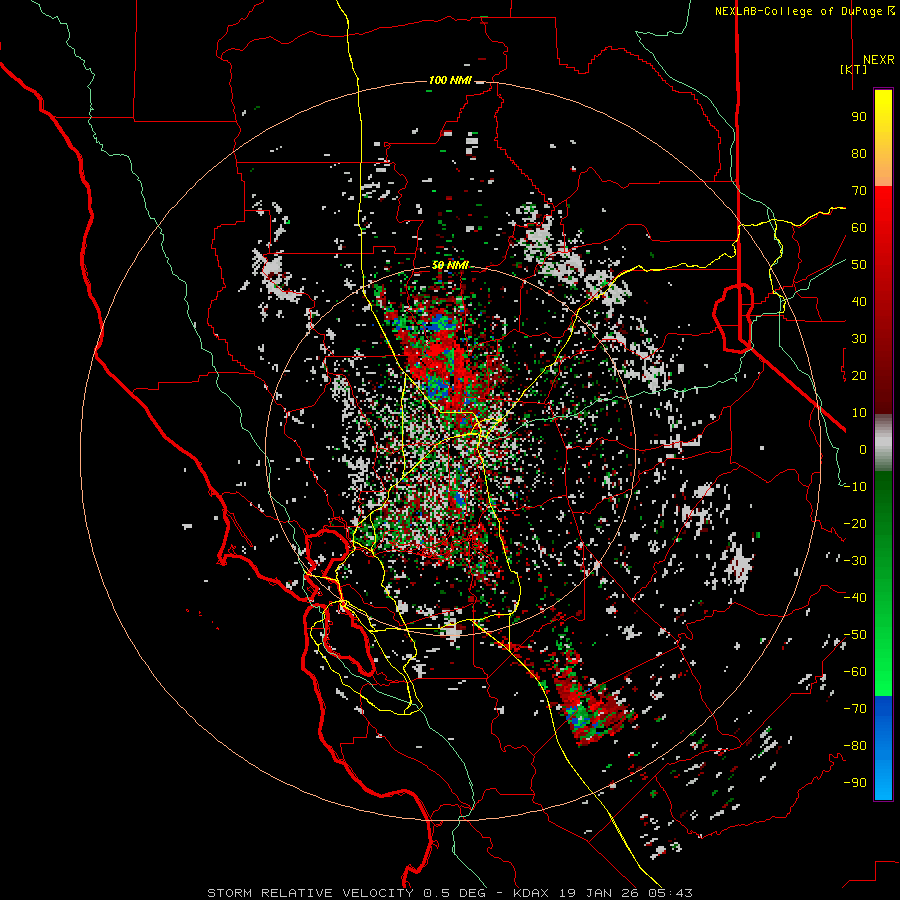Click the 60 value on the velocity scale
900x900 pixels.
859,228
